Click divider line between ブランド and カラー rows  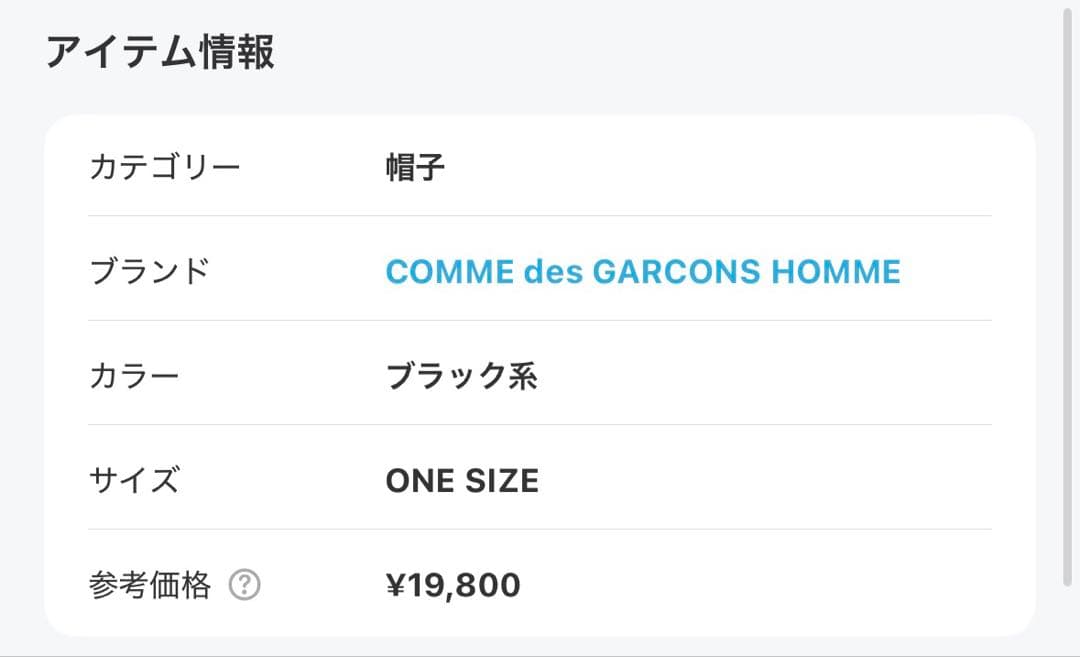(540, 320)
